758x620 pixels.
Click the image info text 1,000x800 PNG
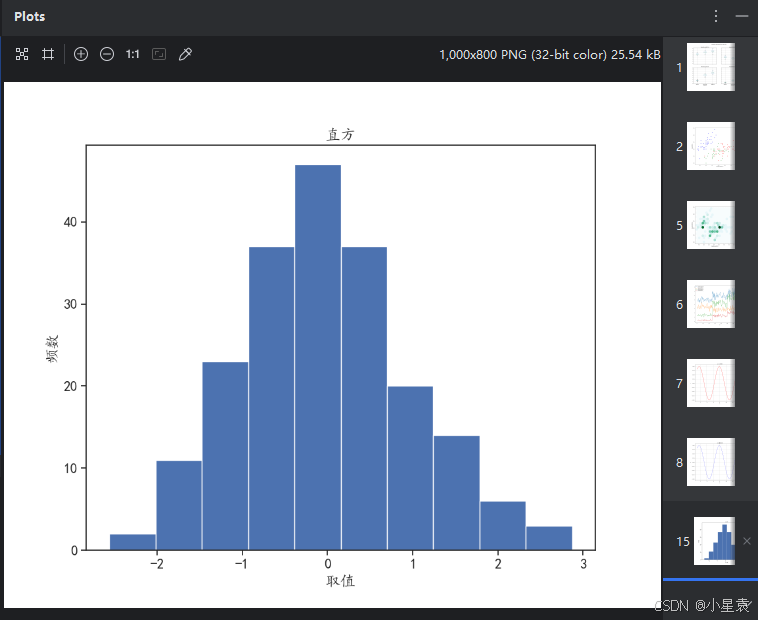(550, 55)
